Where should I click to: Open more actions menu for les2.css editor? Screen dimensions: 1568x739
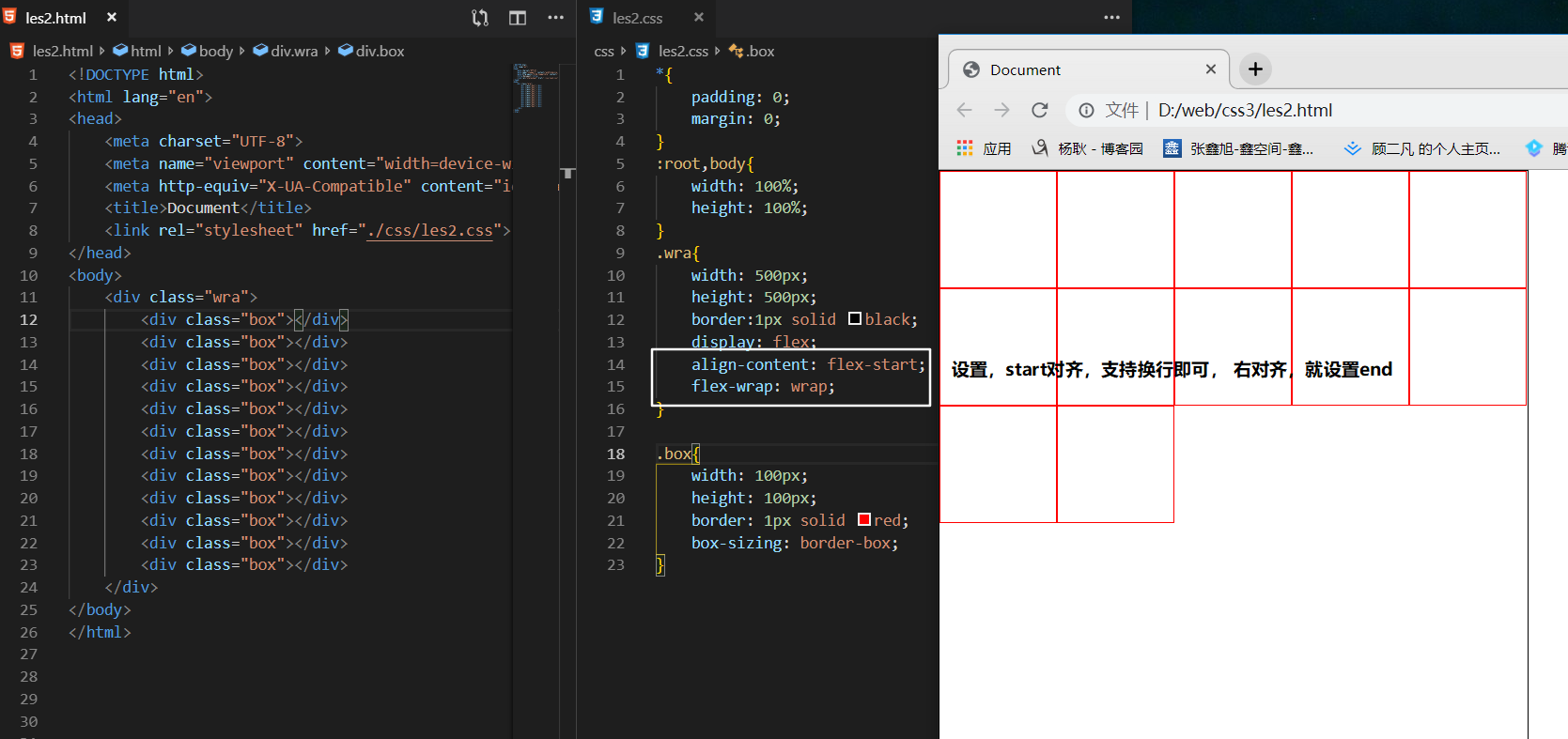coord(1111,18)
